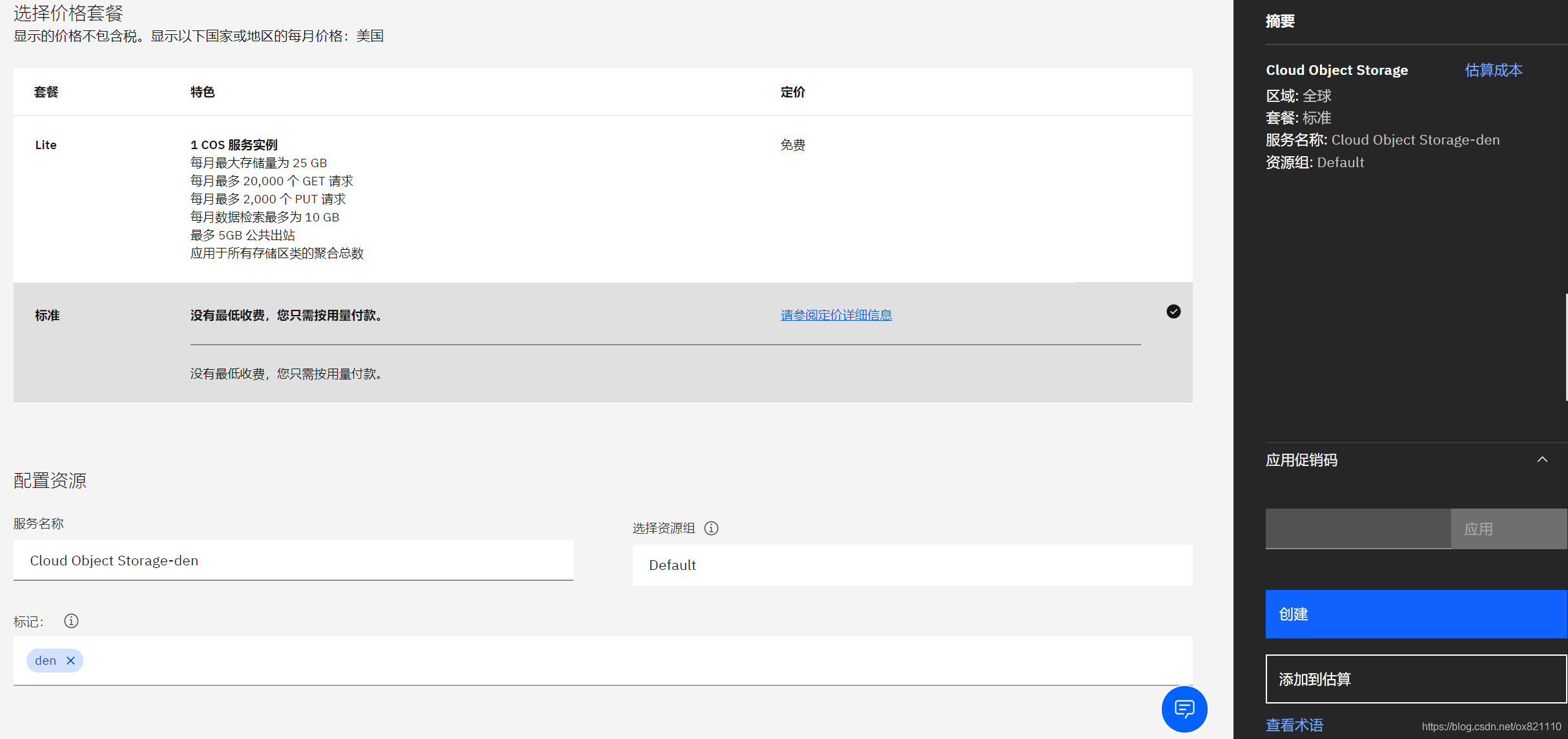The width and height of the screenshot is (1568, 739).
Task: Click the 应用促销码 header
Action: [1301, 460]
